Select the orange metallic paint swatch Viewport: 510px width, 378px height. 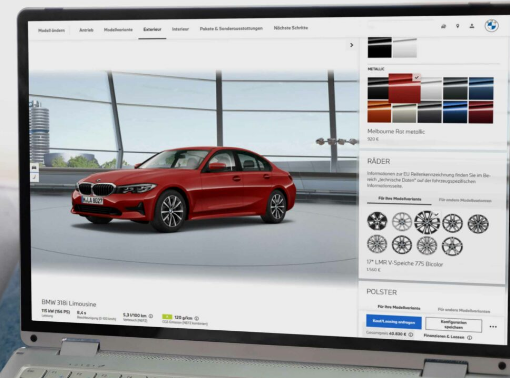click(379, 112)
